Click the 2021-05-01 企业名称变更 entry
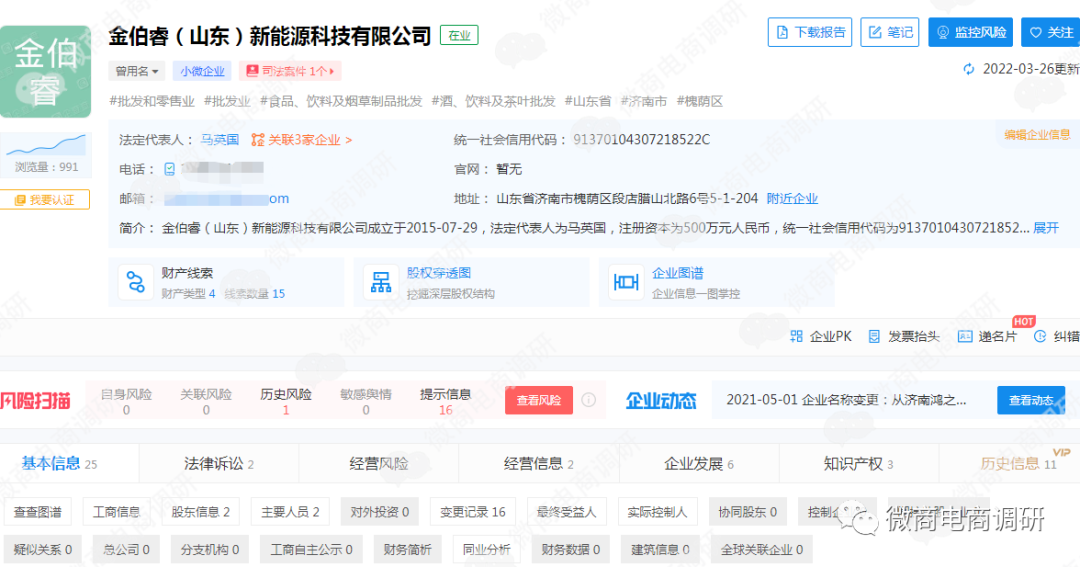This screenshot has height=567, width=1080. tap(846, 400)
